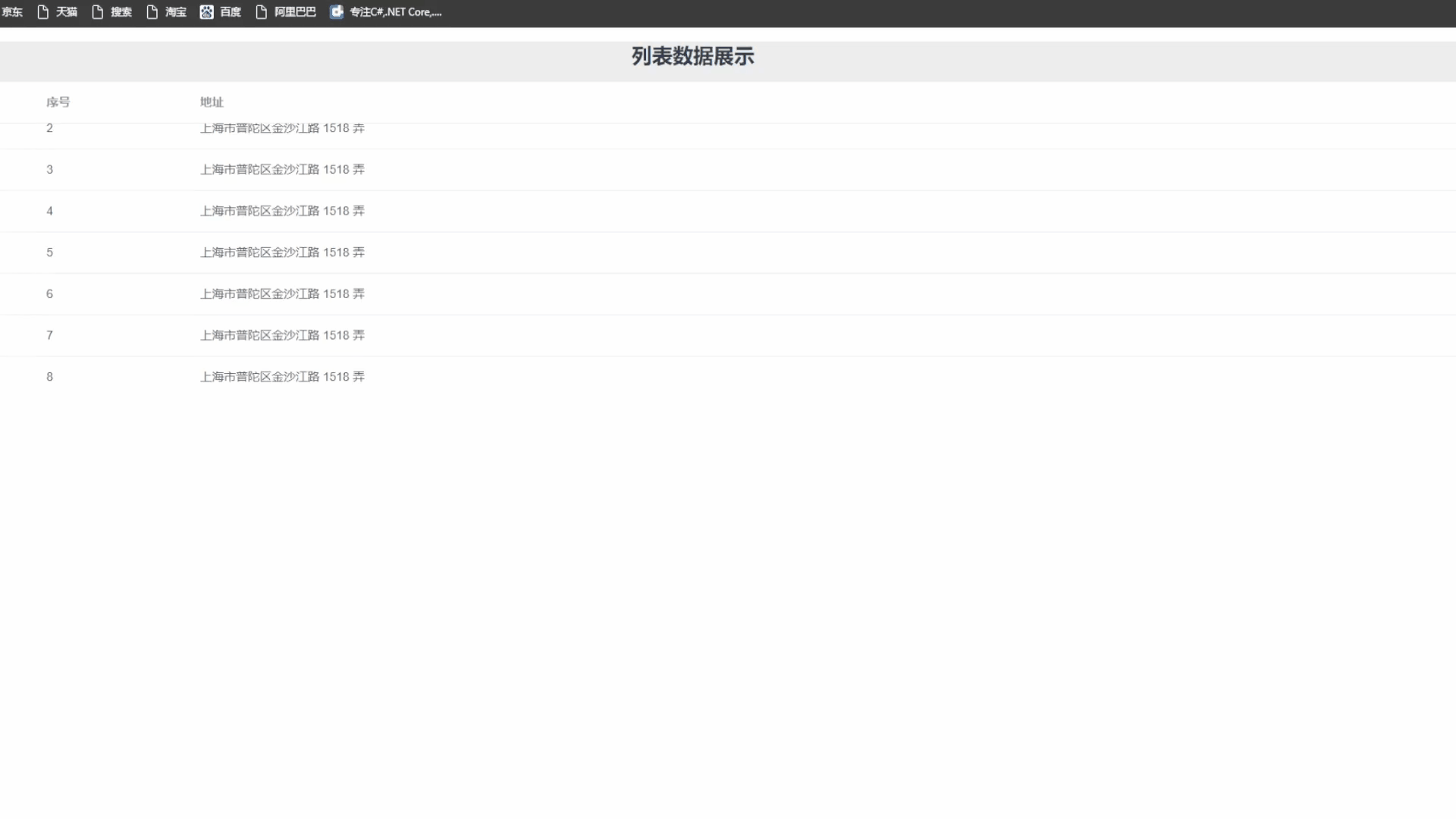This screenshot has height=819, width=1456.
Task: Click the 搜索 browser bookmark icon
Action: pyautogui.click(x=97, y=11)
